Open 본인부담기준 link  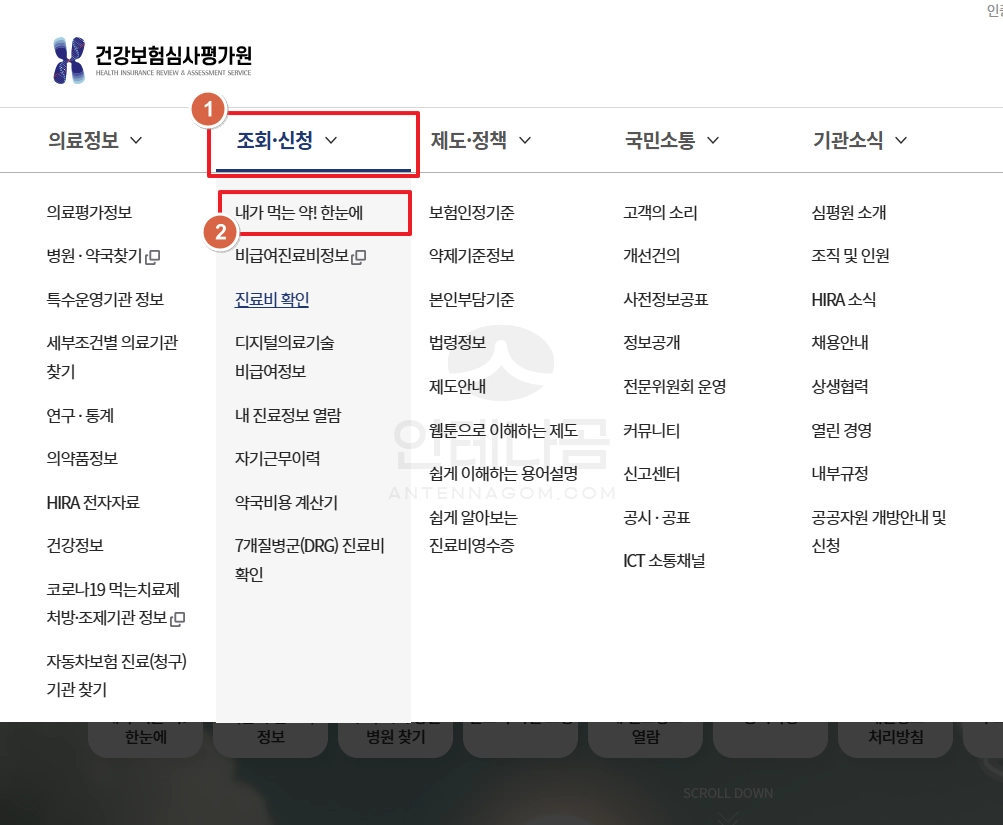coord(471,299)
